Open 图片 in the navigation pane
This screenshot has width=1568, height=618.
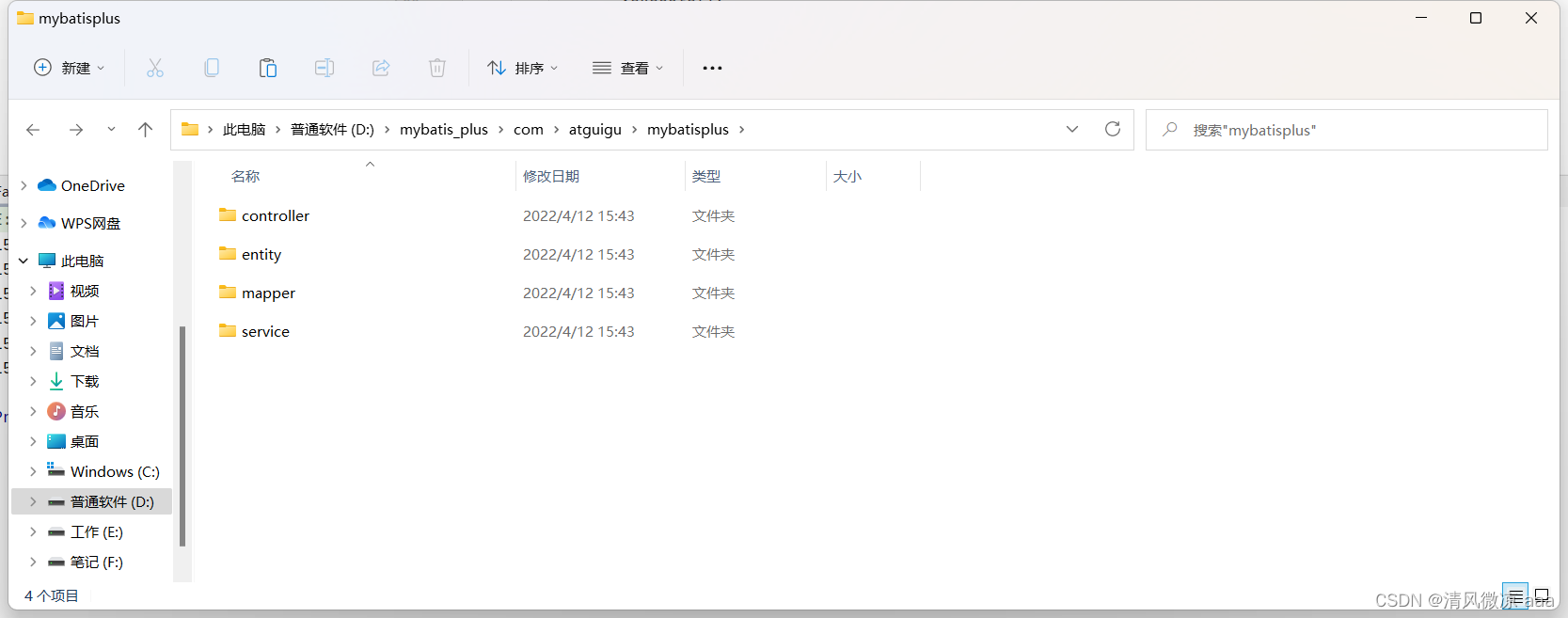85,321
